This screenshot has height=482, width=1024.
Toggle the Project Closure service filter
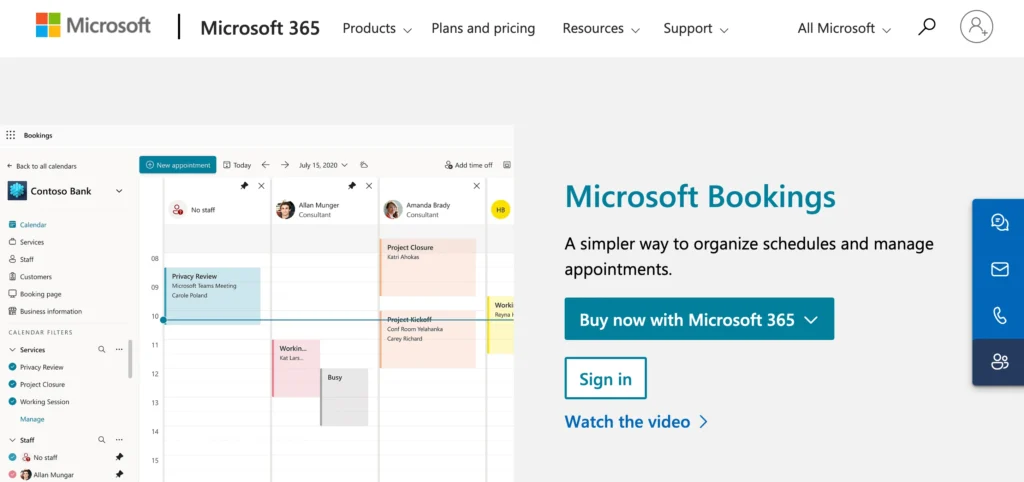point(12,385)
